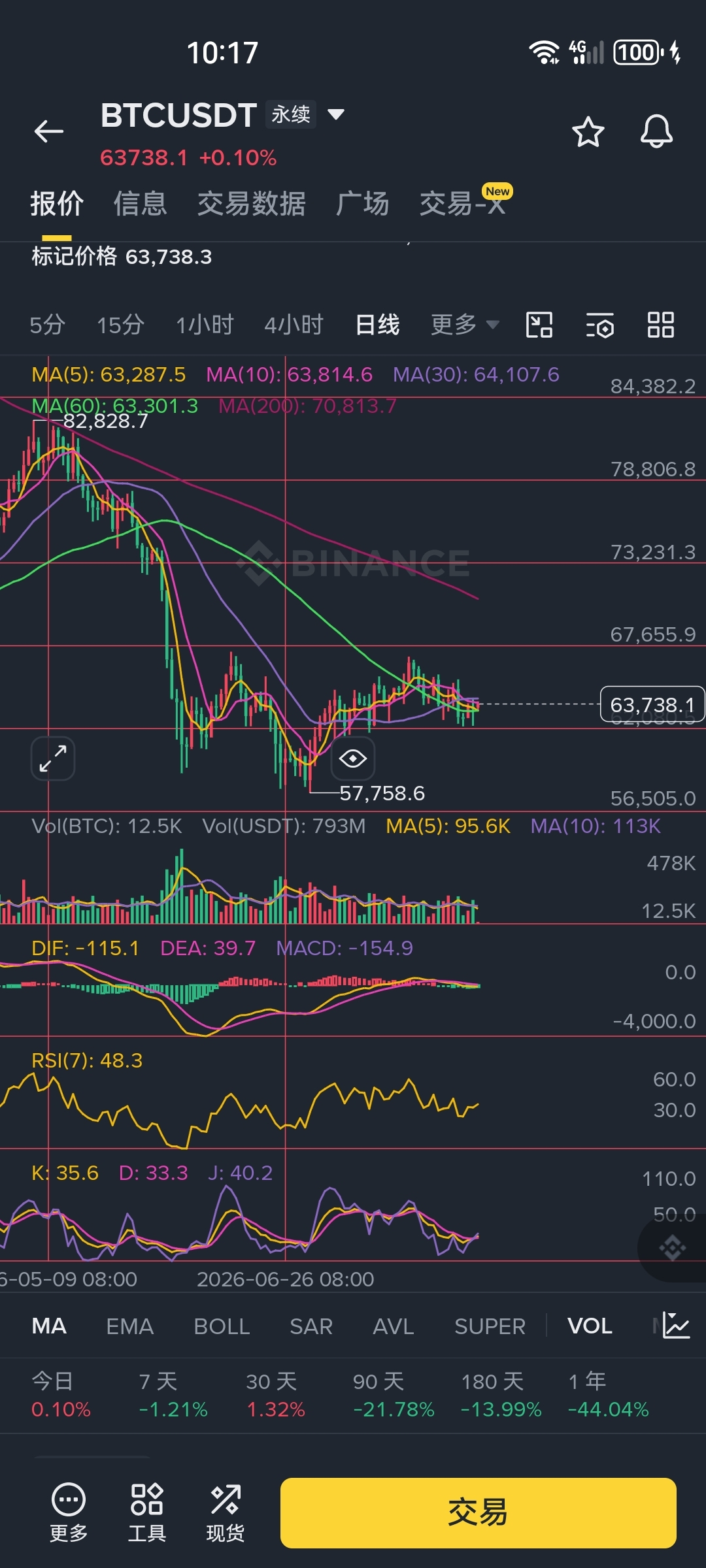Viewport: 706px width, 1568px height.
Task: Tap the 82,828.7 high marker
Action: click(x=105, y=421)
